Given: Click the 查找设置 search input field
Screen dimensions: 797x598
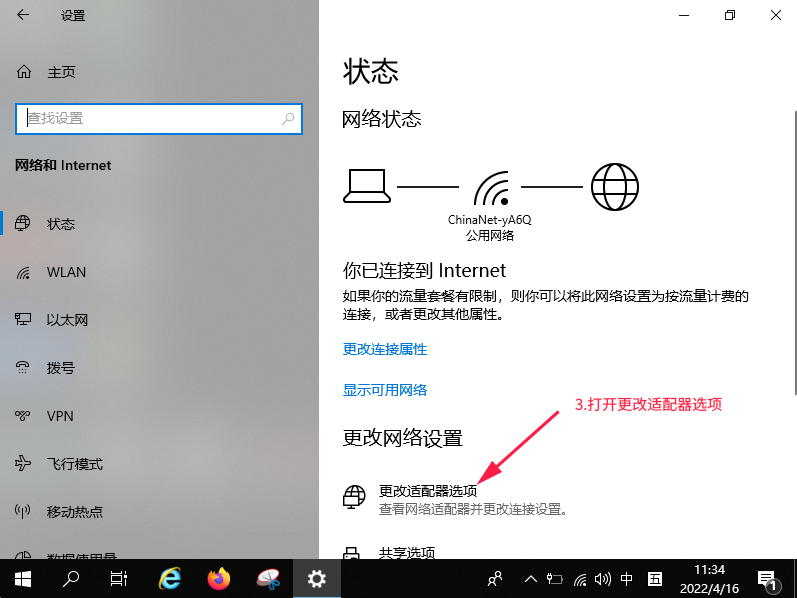Looking at the screenshot, I should pyautogui.click(x=150, y=118).
